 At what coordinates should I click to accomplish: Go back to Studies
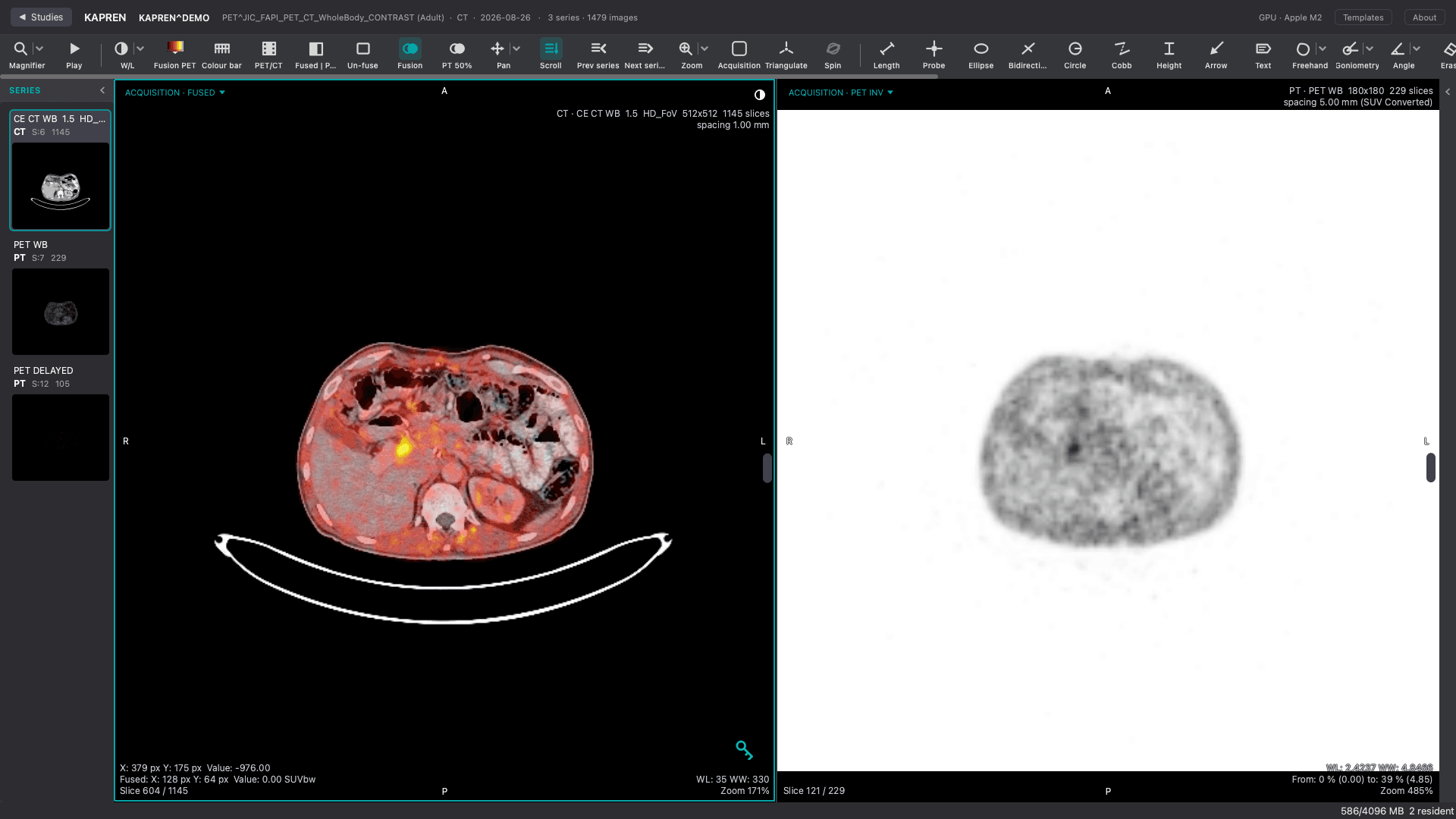pyautogui.click(x=41, y=17)
